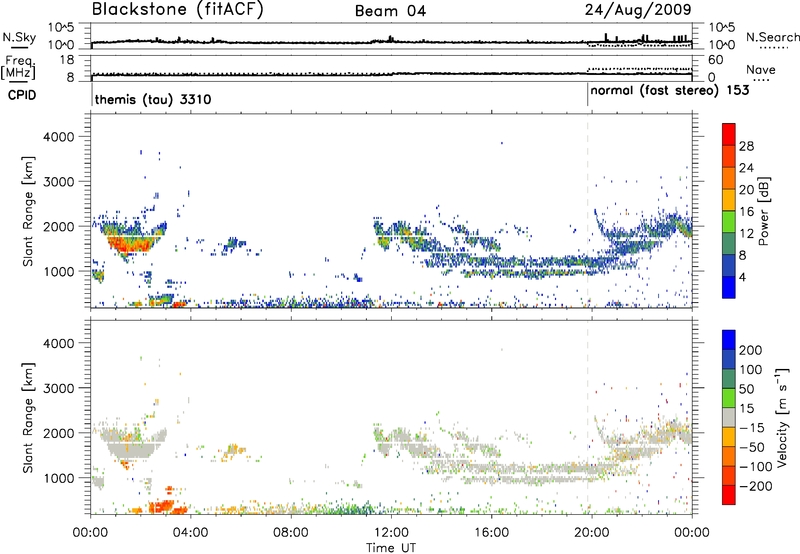800x554 pixels.
Task: Click the 'Beam 04' header label
Action: pyautogui.click(x=390, y=11)
